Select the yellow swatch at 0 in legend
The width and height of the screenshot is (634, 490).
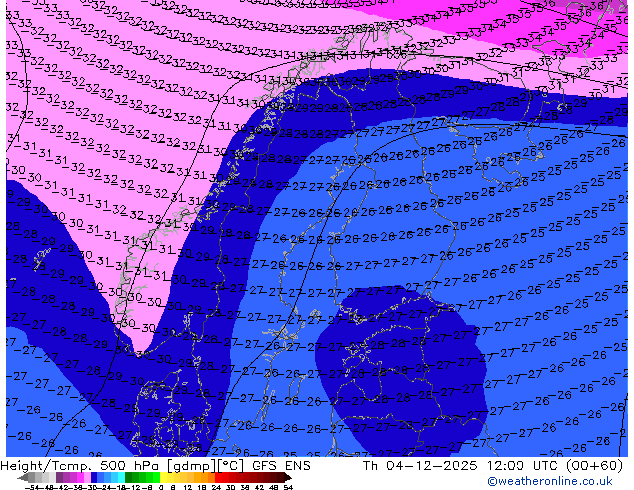(164, 478)
